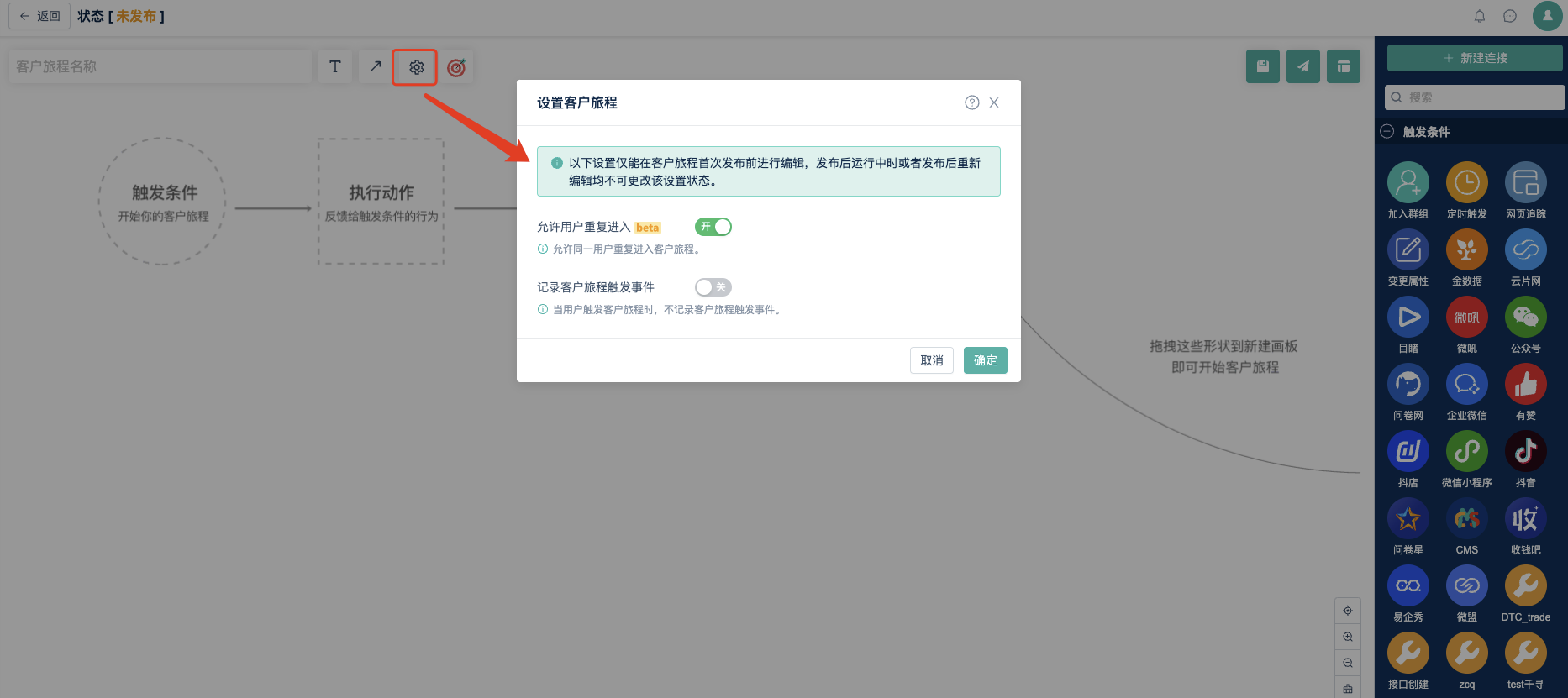Select the 目睹 trigger icon
The height and width of the screenshot is (698, 1568).
click(x=1408, y=317)
